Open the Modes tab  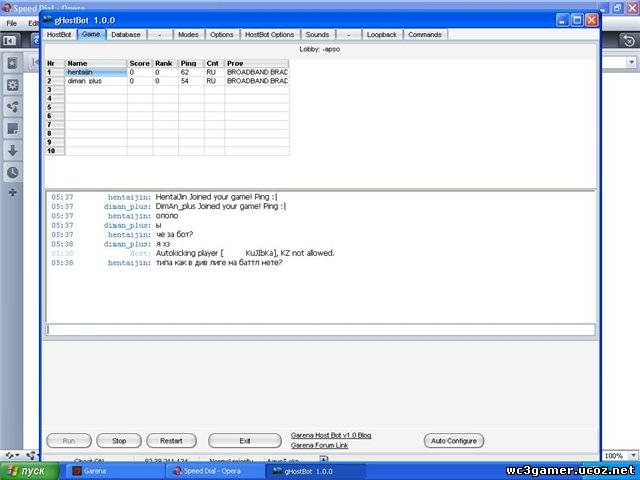click(x=188, y=35)
